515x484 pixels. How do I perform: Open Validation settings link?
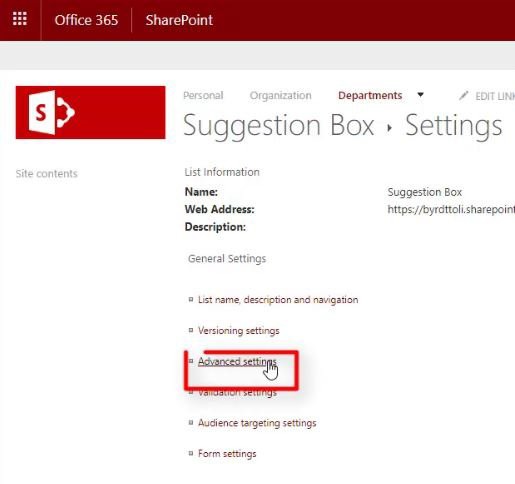coord(237,393)
